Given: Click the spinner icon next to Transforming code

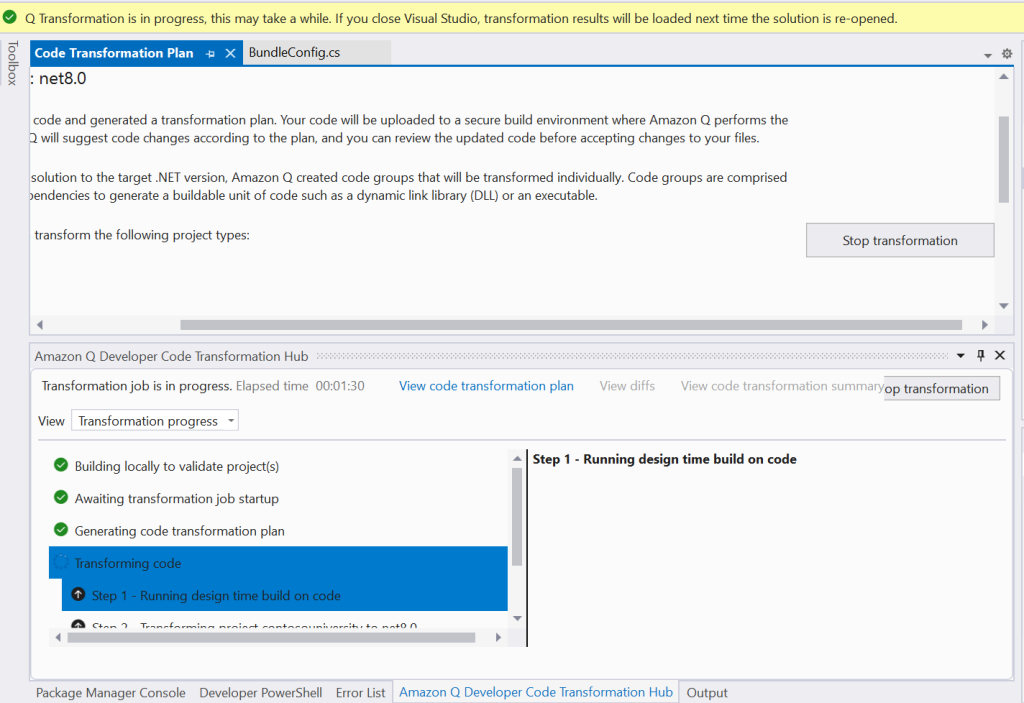Looking at the screenshot, I should (60, 563).
